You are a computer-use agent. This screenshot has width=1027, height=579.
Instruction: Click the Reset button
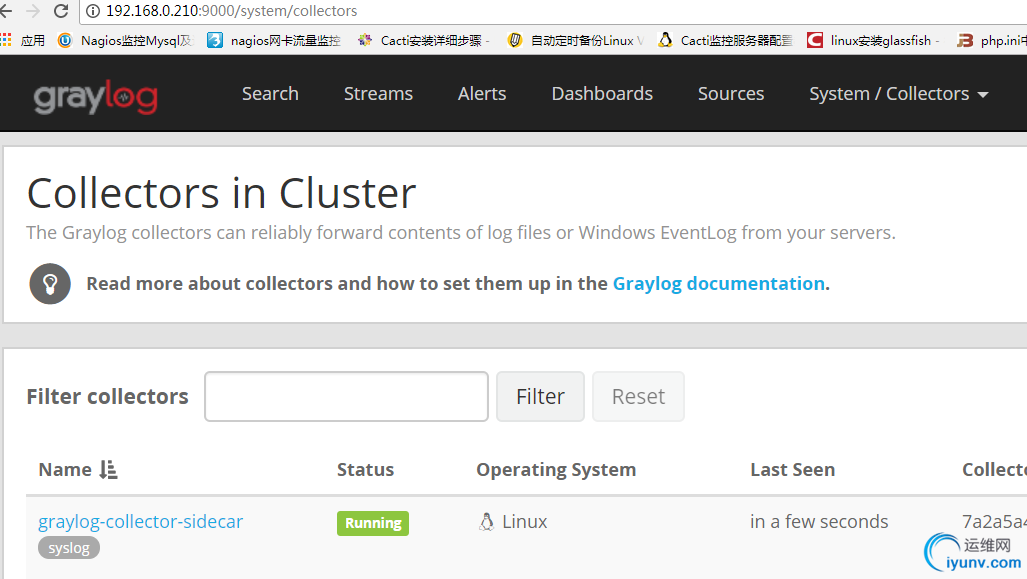(639, 396)
